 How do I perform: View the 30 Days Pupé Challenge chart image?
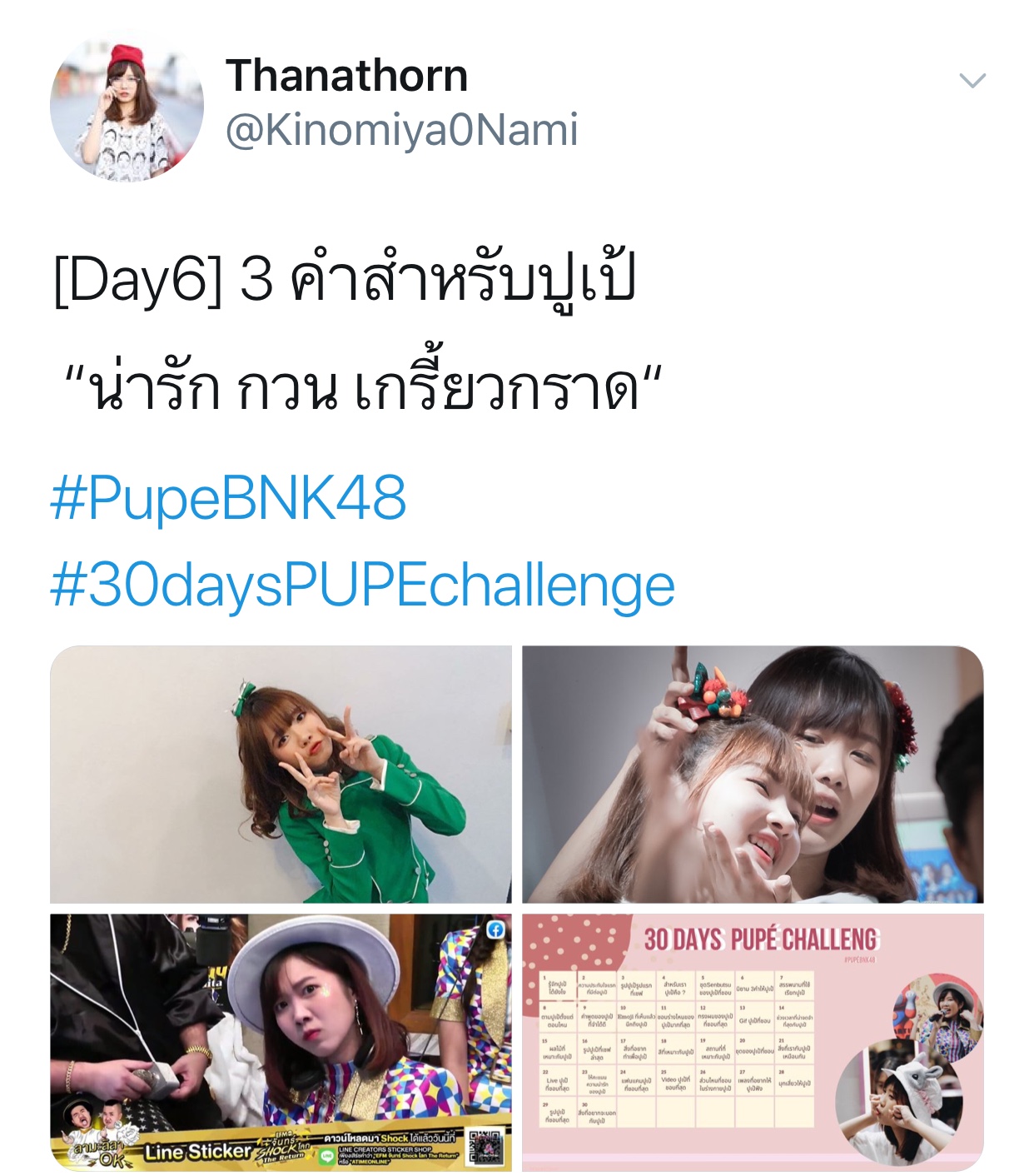click(753, 1042)
